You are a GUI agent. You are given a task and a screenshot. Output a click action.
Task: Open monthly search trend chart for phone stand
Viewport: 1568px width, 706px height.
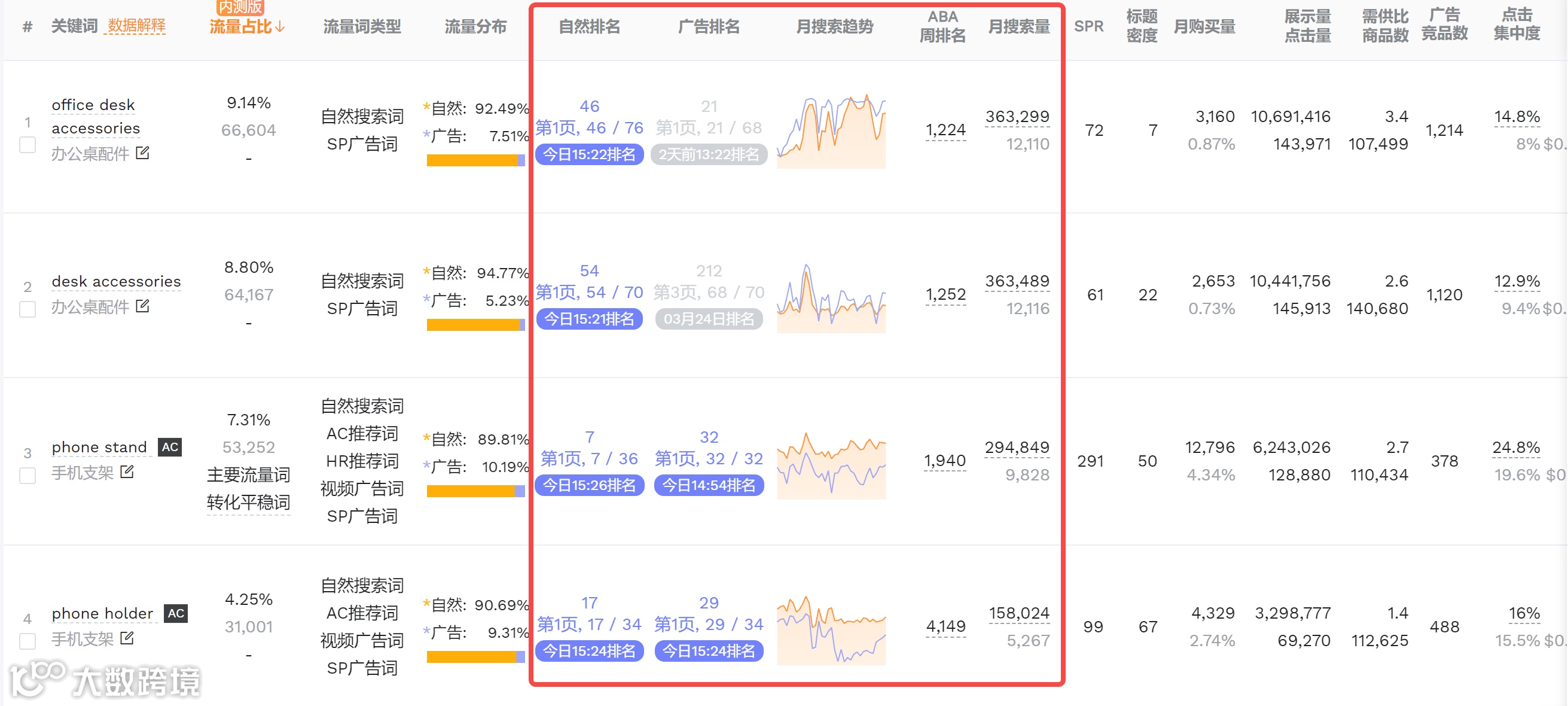click(x=831, y=465)
